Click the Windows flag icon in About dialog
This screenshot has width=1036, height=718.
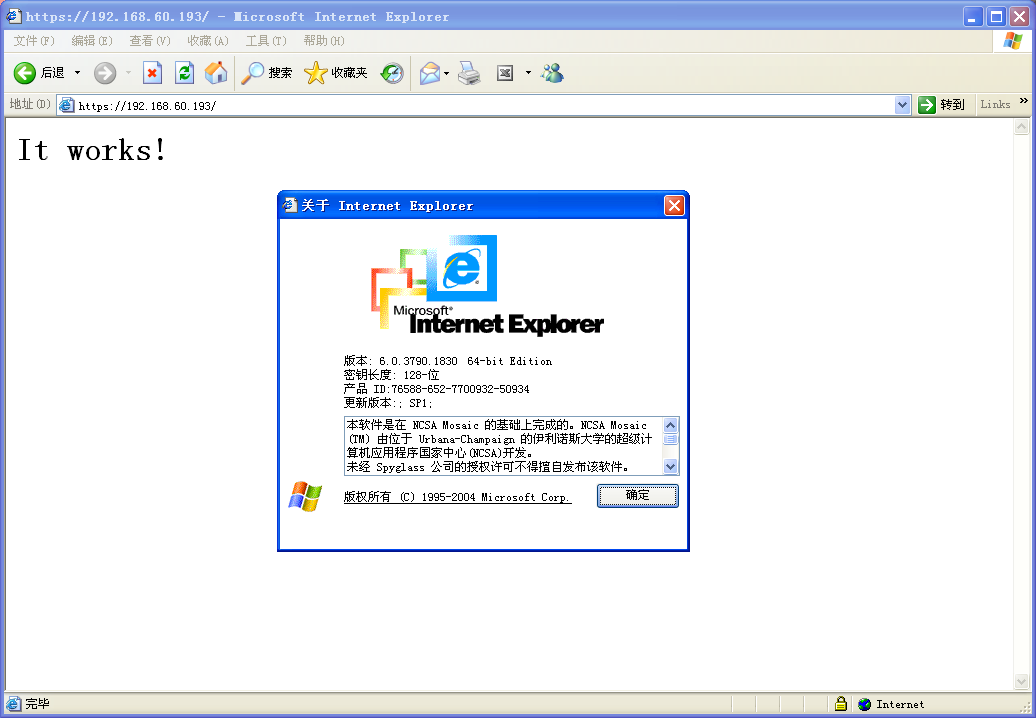[x=305, y=497]
